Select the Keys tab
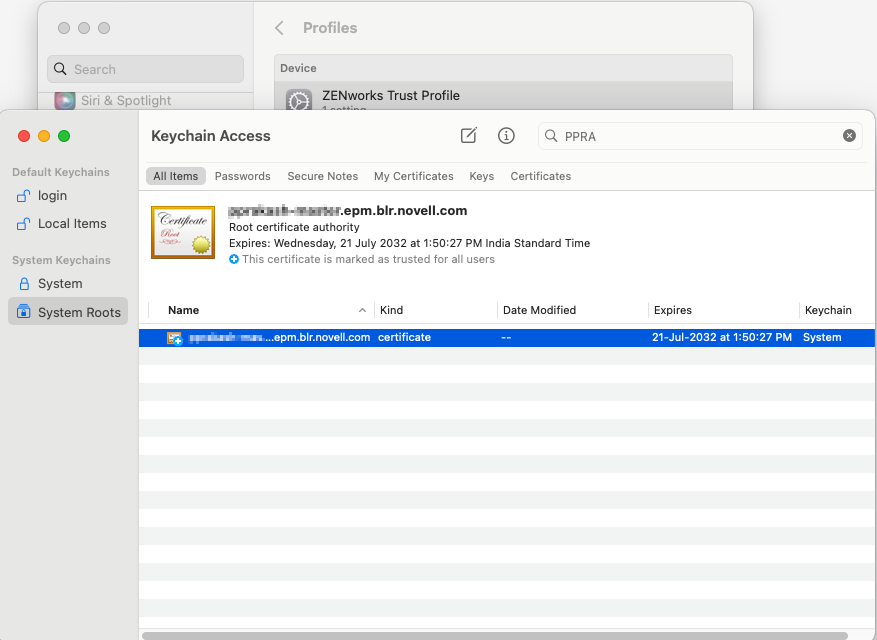This screenshot has width=877, height=640. click(481, 176)
